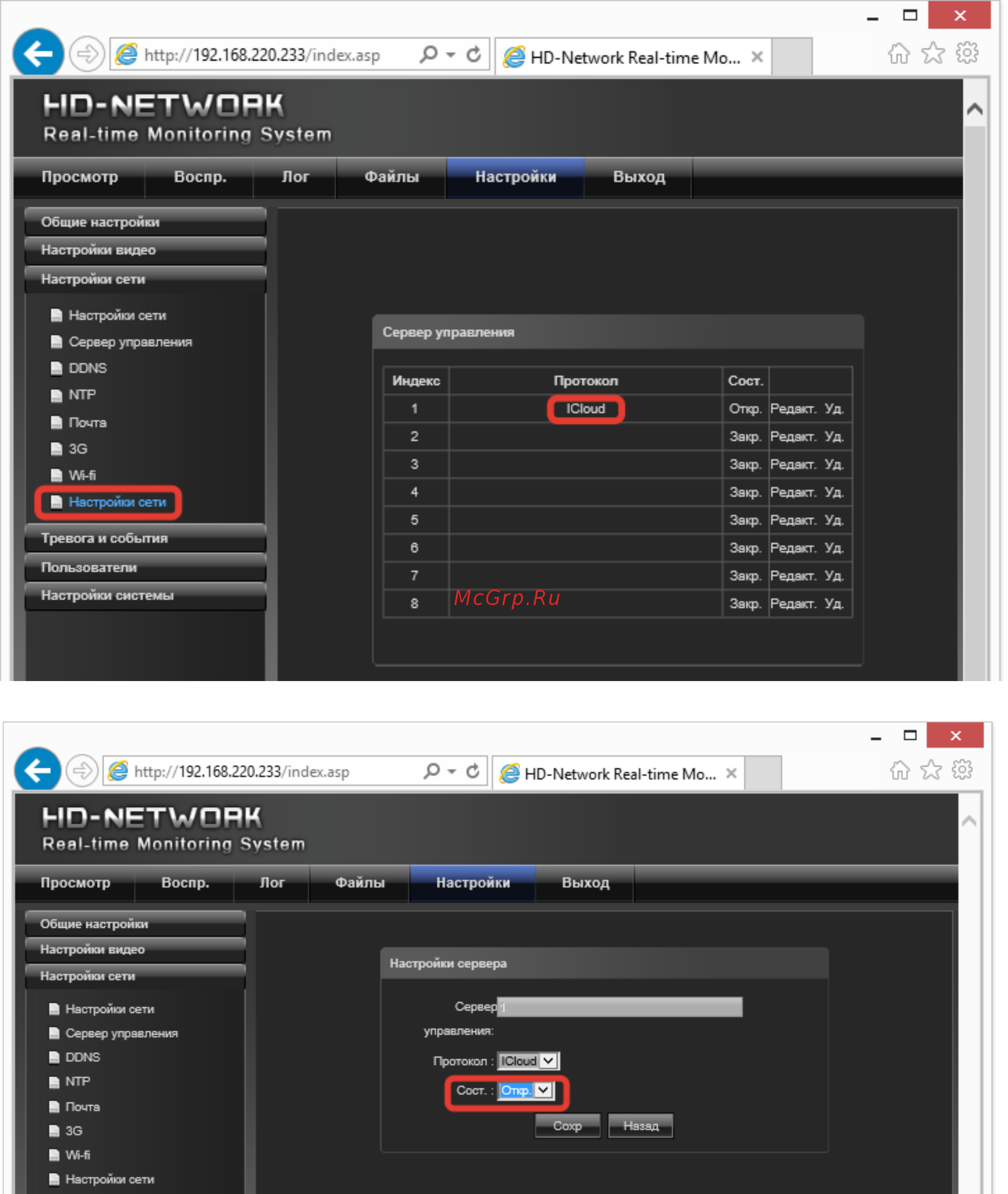
Task: Click the Сохр button
Action: tap(567, 1126)
